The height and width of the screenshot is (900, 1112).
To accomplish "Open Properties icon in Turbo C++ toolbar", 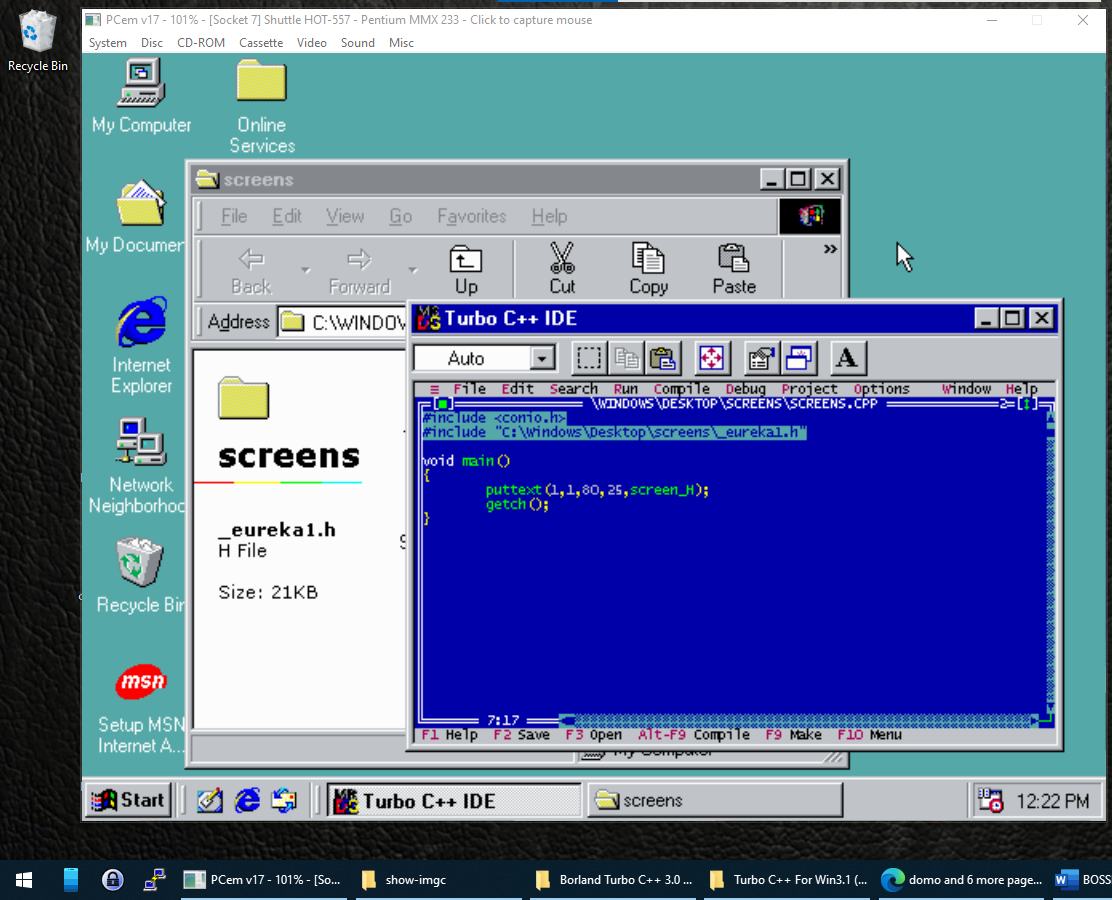I will tap(761, 358).
